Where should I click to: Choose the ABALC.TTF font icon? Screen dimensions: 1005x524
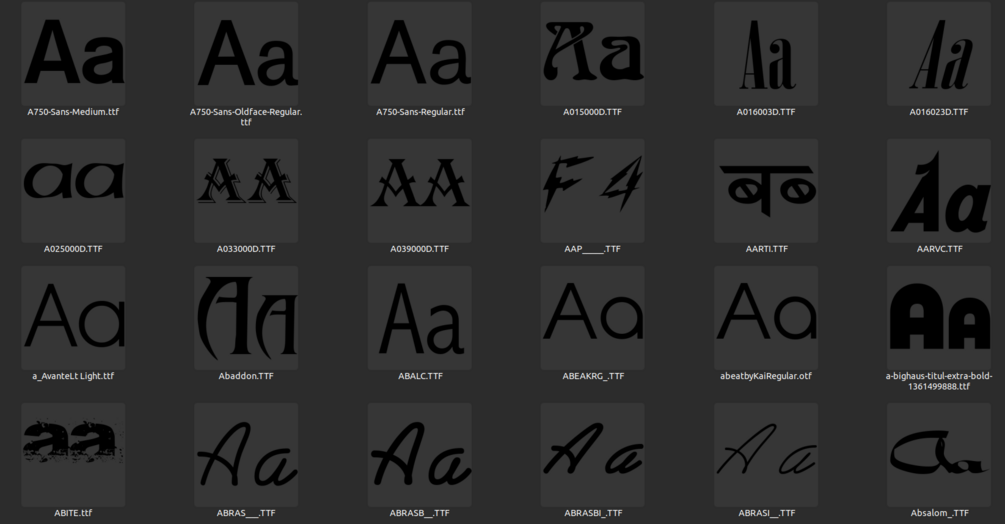[420, 318]
